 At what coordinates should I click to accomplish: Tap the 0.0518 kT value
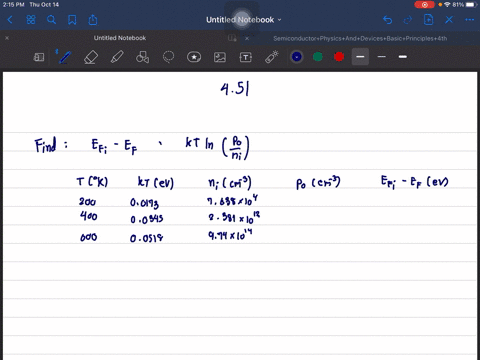pyautogui.click(x=147, y=238)
